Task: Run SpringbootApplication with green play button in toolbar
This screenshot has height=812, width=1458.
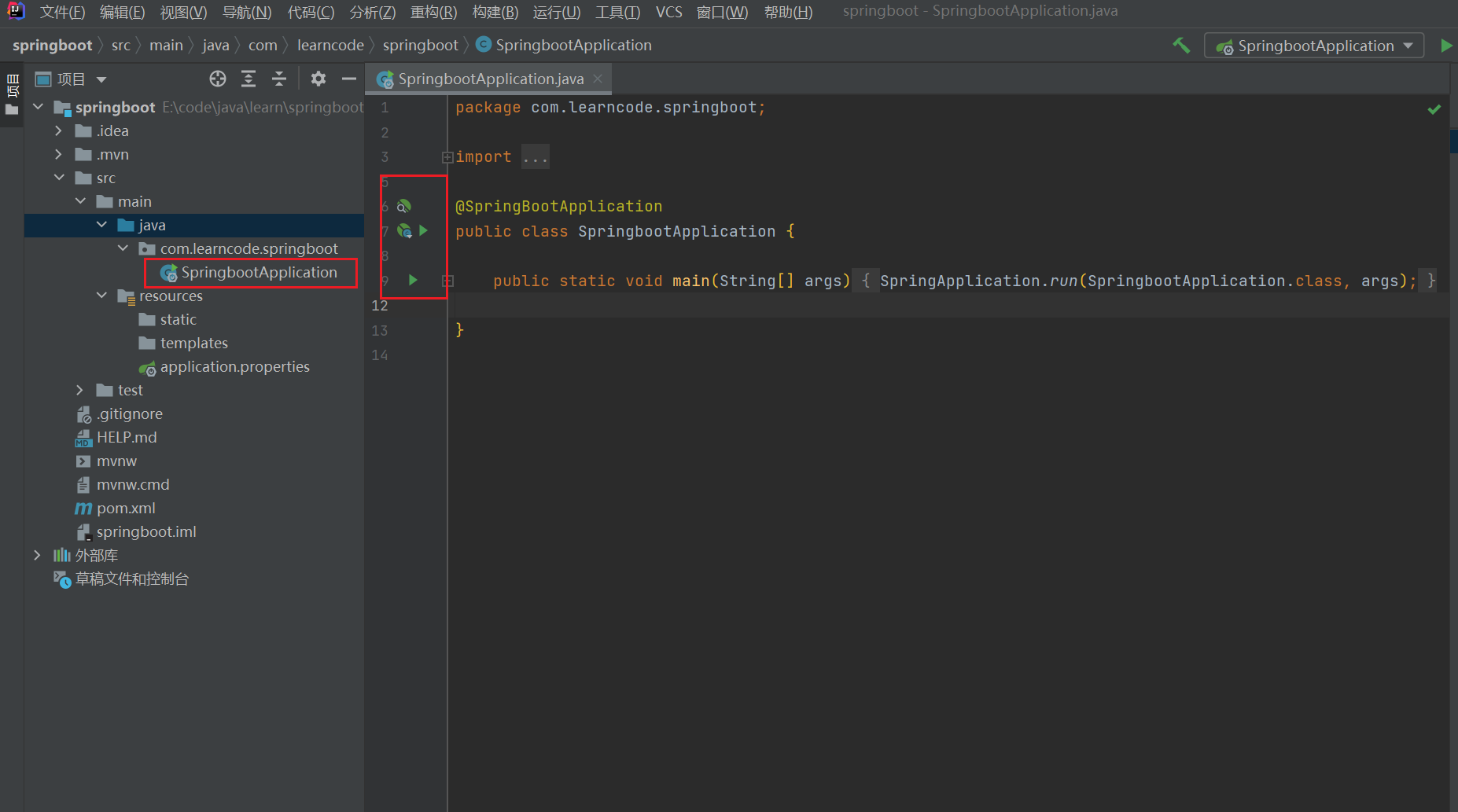Action: tap(1446, 46)
